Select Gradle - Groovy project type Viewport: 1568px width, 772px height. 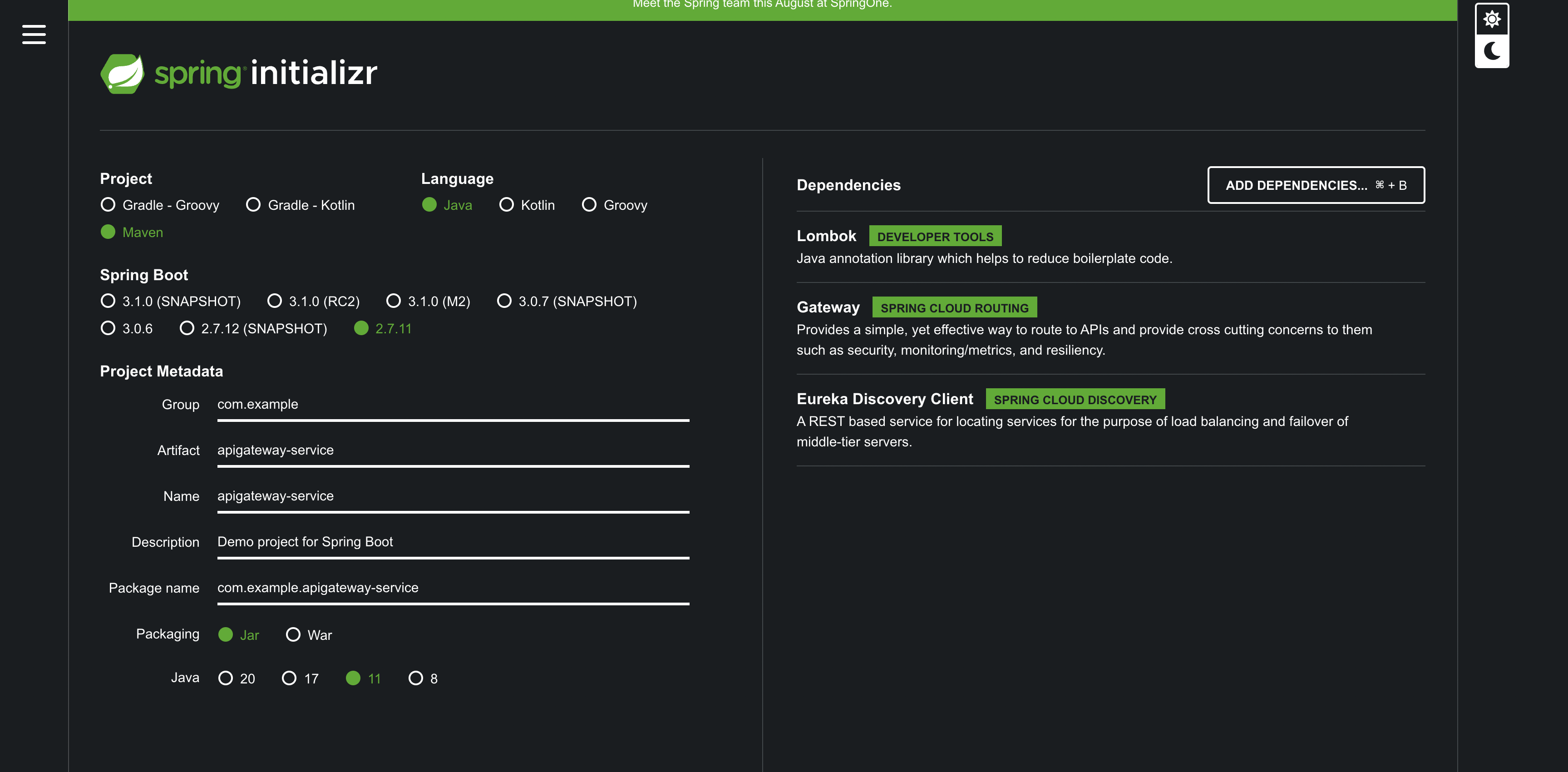click(159, 205)
